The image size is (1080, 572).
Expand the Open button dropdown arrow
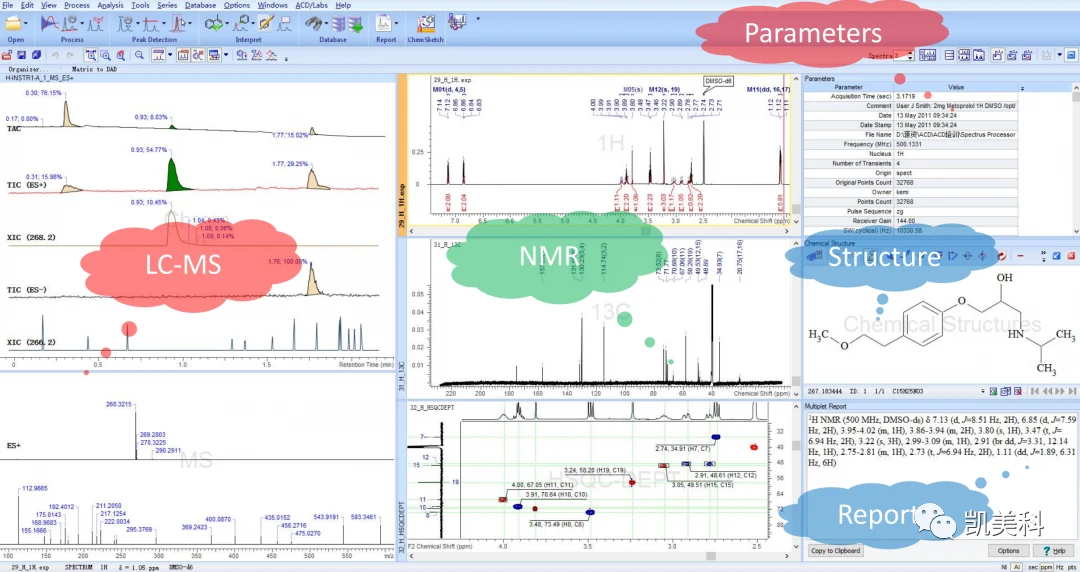coord(26,23)
